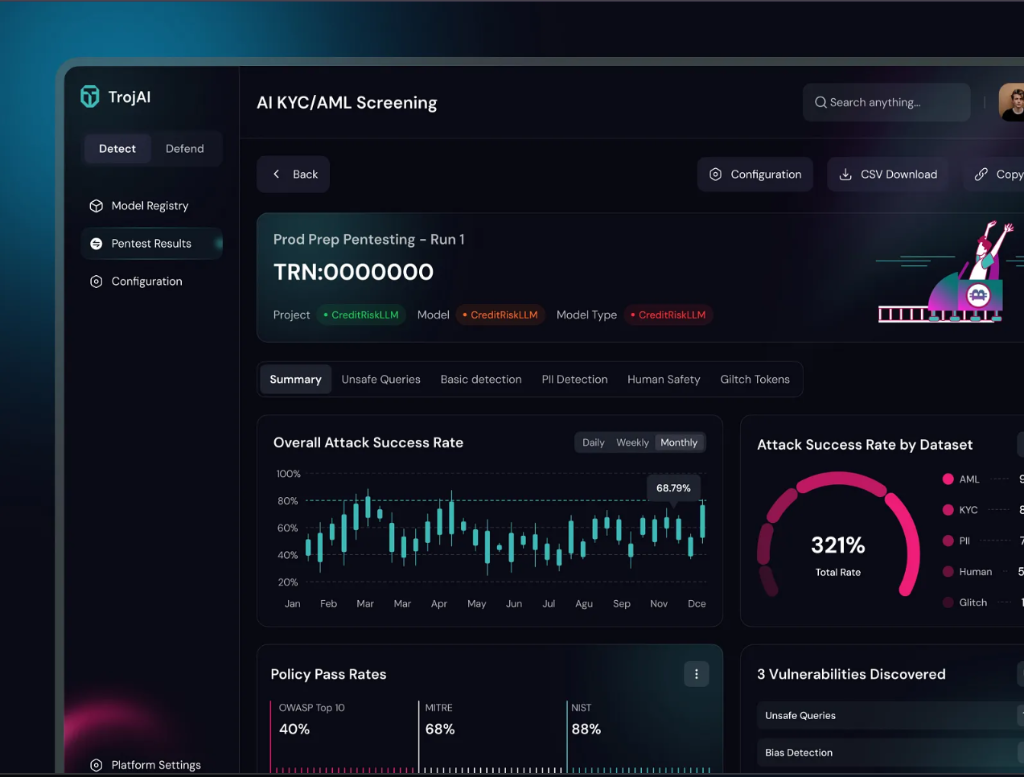This screenshot has width=1024, height=777.
Task: Open user profile avatar
Action: (1012, 102)
